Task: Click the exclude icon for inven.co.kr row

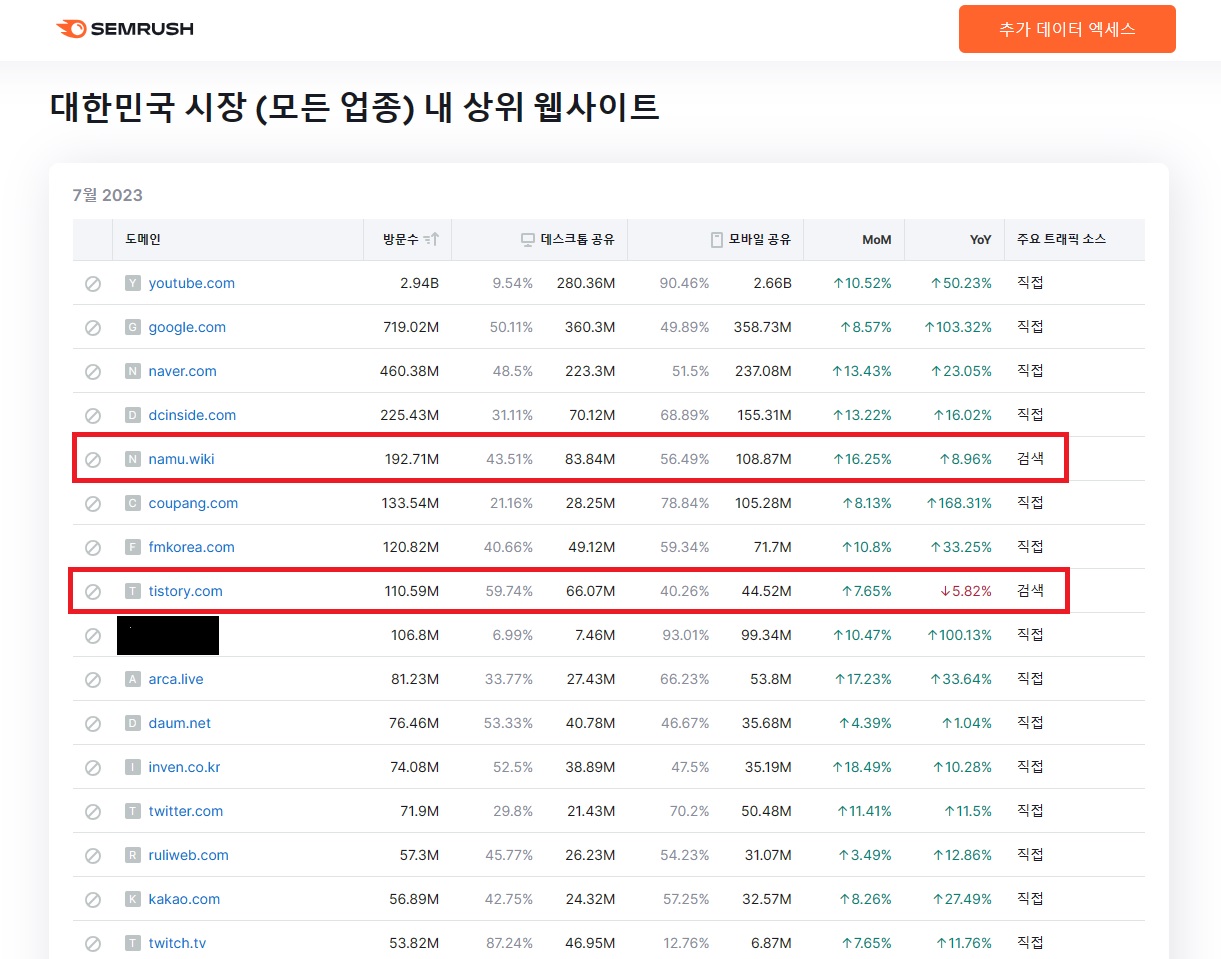Action: [93, 768]
